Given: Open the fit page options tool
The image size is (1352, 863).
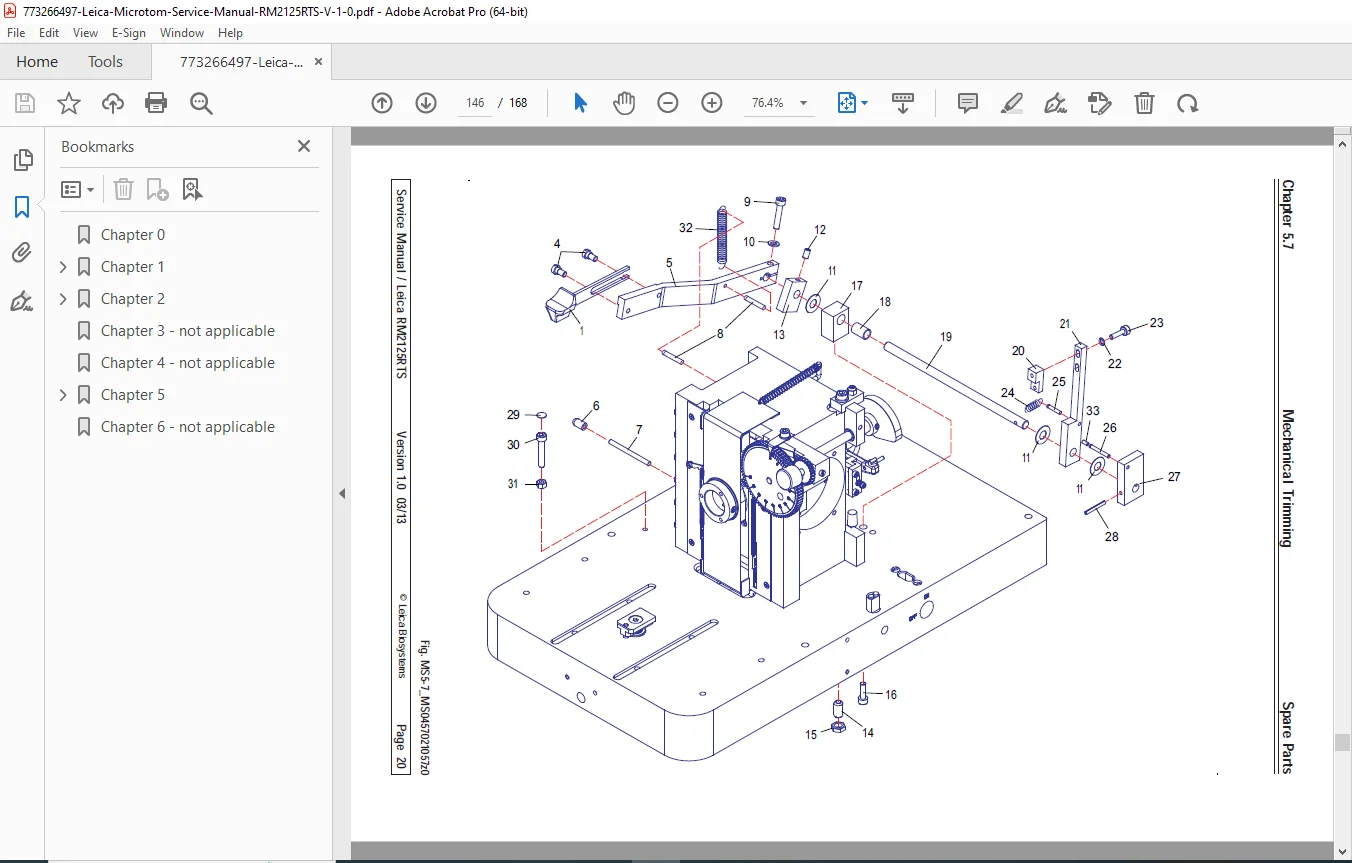Looking at the screenshot, I should (x=852, y=103).
